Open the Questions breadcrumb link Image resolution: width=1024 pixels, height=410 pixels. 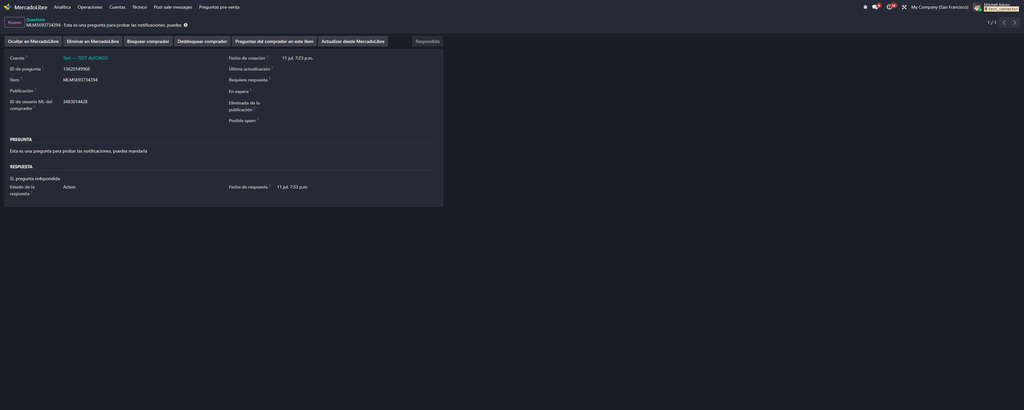[x=36, y=20]
